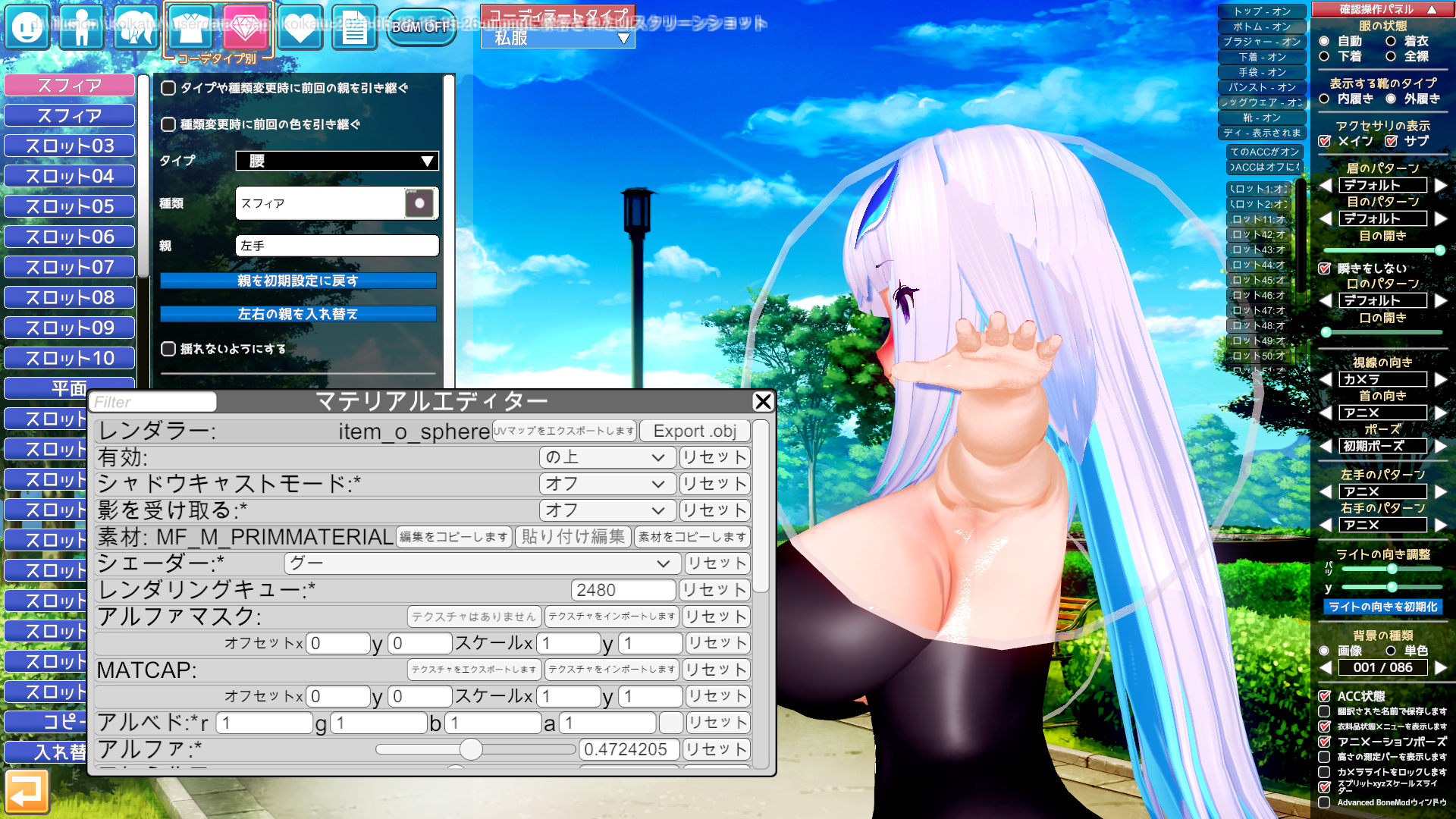Screen dimensions: 1456x819
Task: Click '親を初期設定に戻す' button
Action: click(298, 281)
